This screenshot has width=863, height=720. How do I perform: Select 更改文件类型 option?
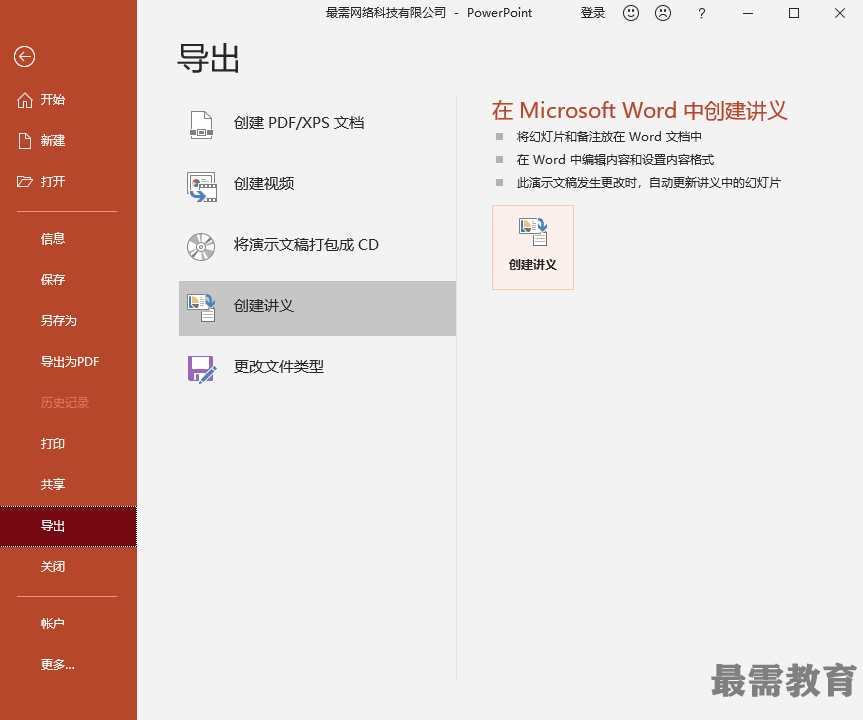point(318,367)
